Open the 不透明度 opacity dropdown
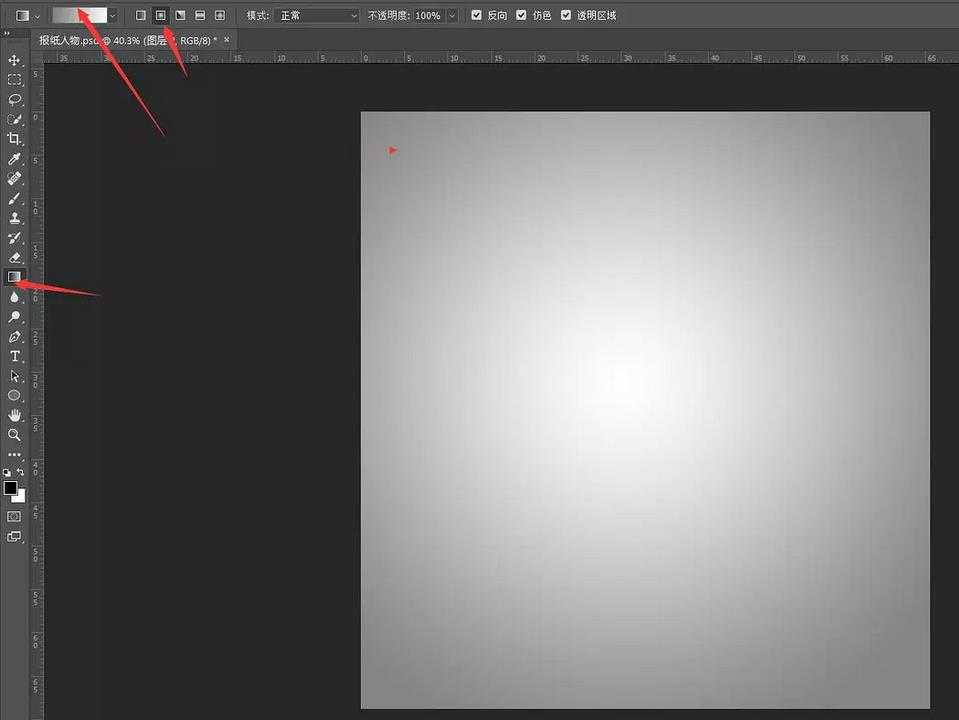 (452, 15)
